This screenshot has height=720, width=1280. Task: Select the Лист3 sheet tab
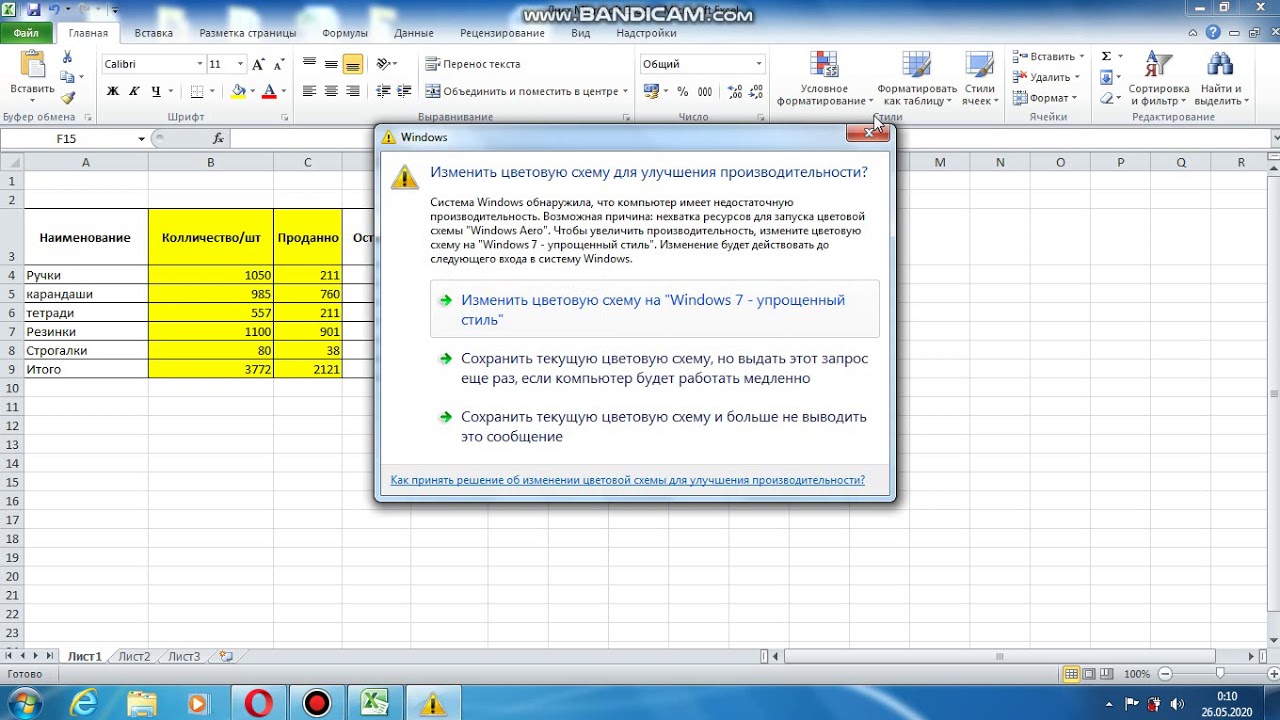pyautogui.click(x=184, y=657)
